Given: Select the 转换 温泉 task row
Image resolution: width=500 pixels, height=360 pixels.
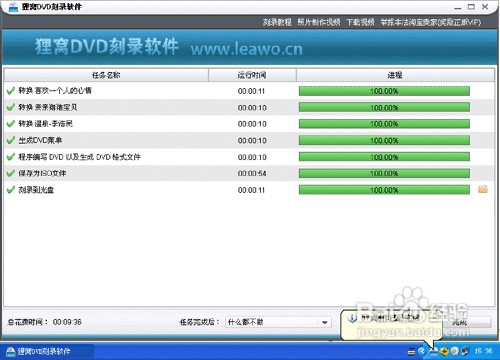Looking at the screenshot, I should (x=249, y=124).
